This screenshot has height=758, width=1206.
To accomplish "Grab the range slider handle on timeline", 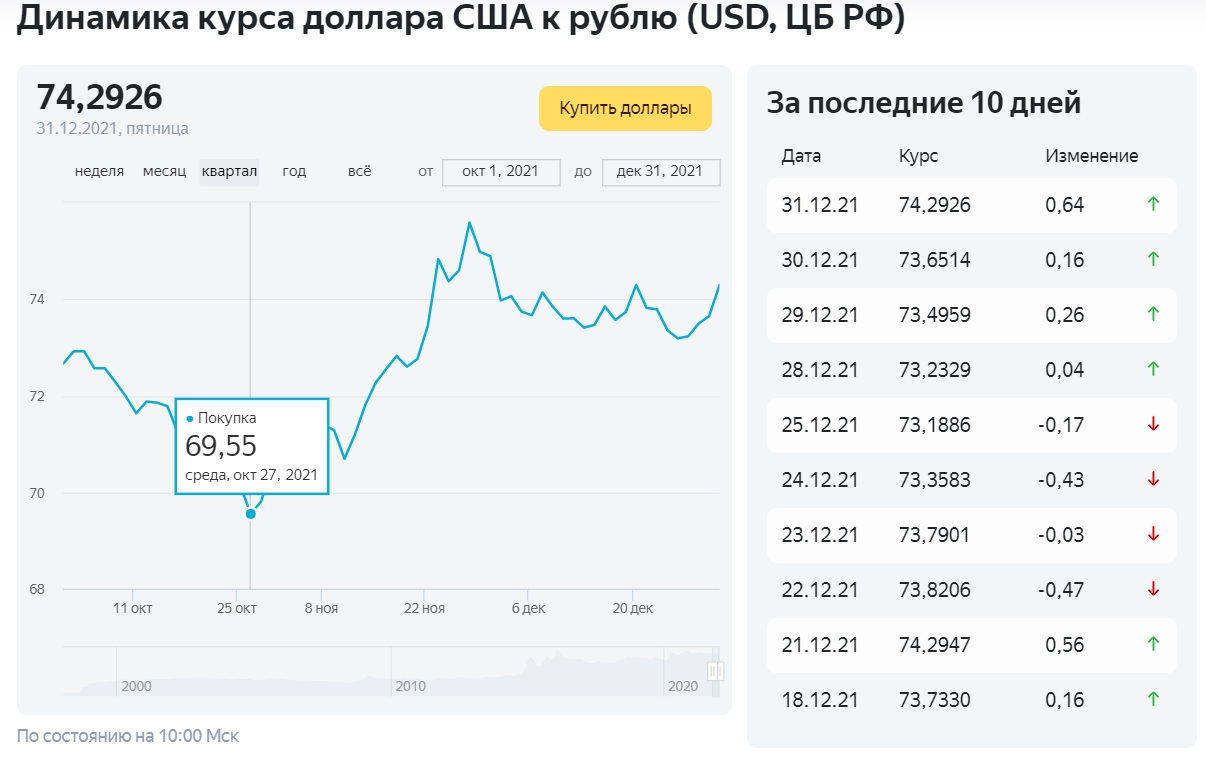I will coord(715,671).
